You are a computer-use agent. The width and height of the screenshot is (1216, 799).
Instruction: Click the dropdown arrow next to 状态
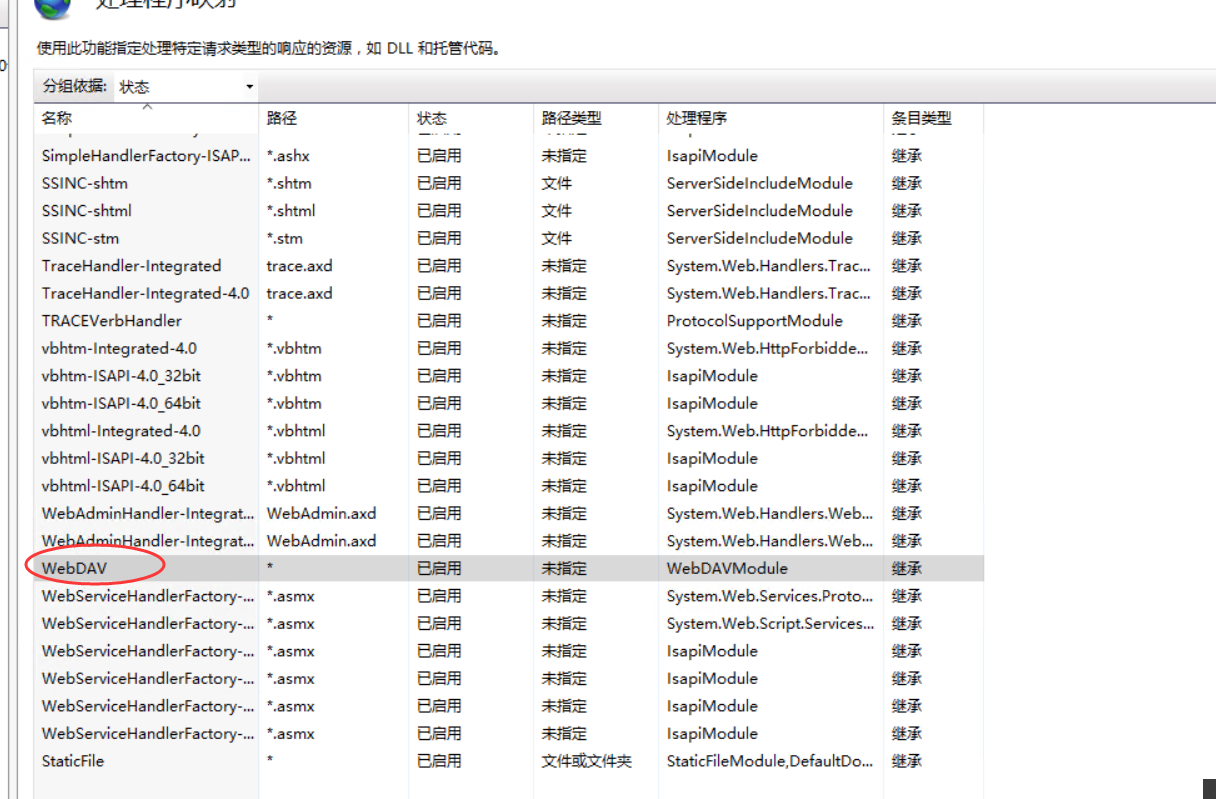pyautogui.click(x=248, y=86)
